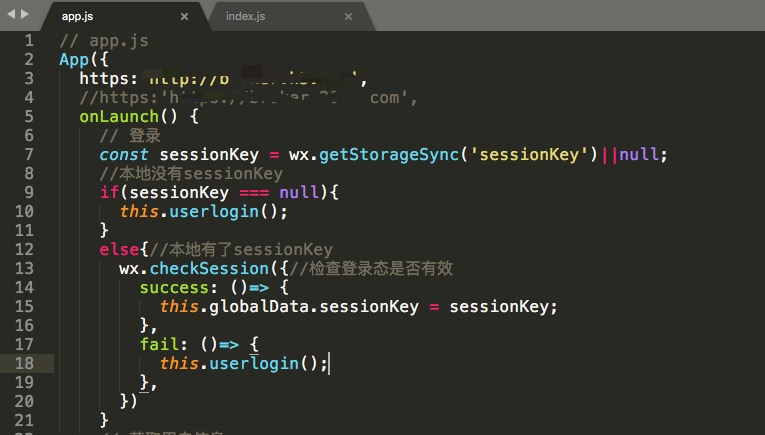Click '===' operator on line 9
The width and height of the screenshot is (765, 435).
click(254, 193)
